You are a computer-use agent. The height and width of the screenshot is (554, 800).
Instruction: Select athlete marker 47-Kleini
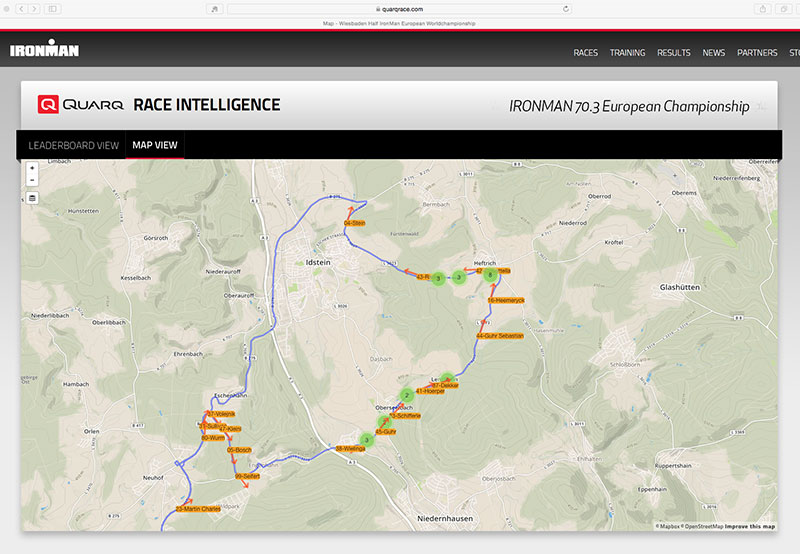point(230,429)
